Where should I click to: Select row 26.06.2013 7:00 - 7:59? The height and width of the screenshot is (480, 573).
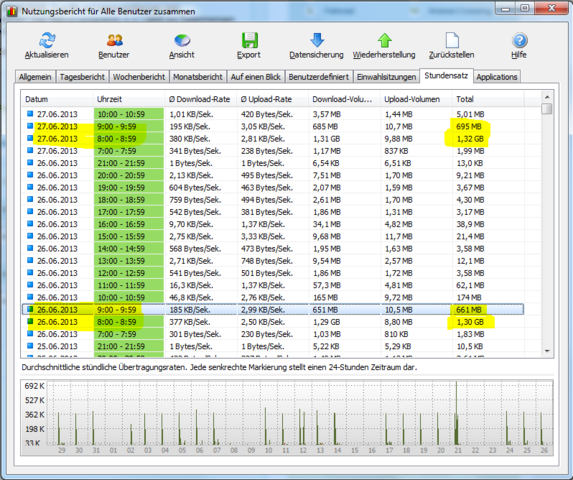(x=273, y=334)
